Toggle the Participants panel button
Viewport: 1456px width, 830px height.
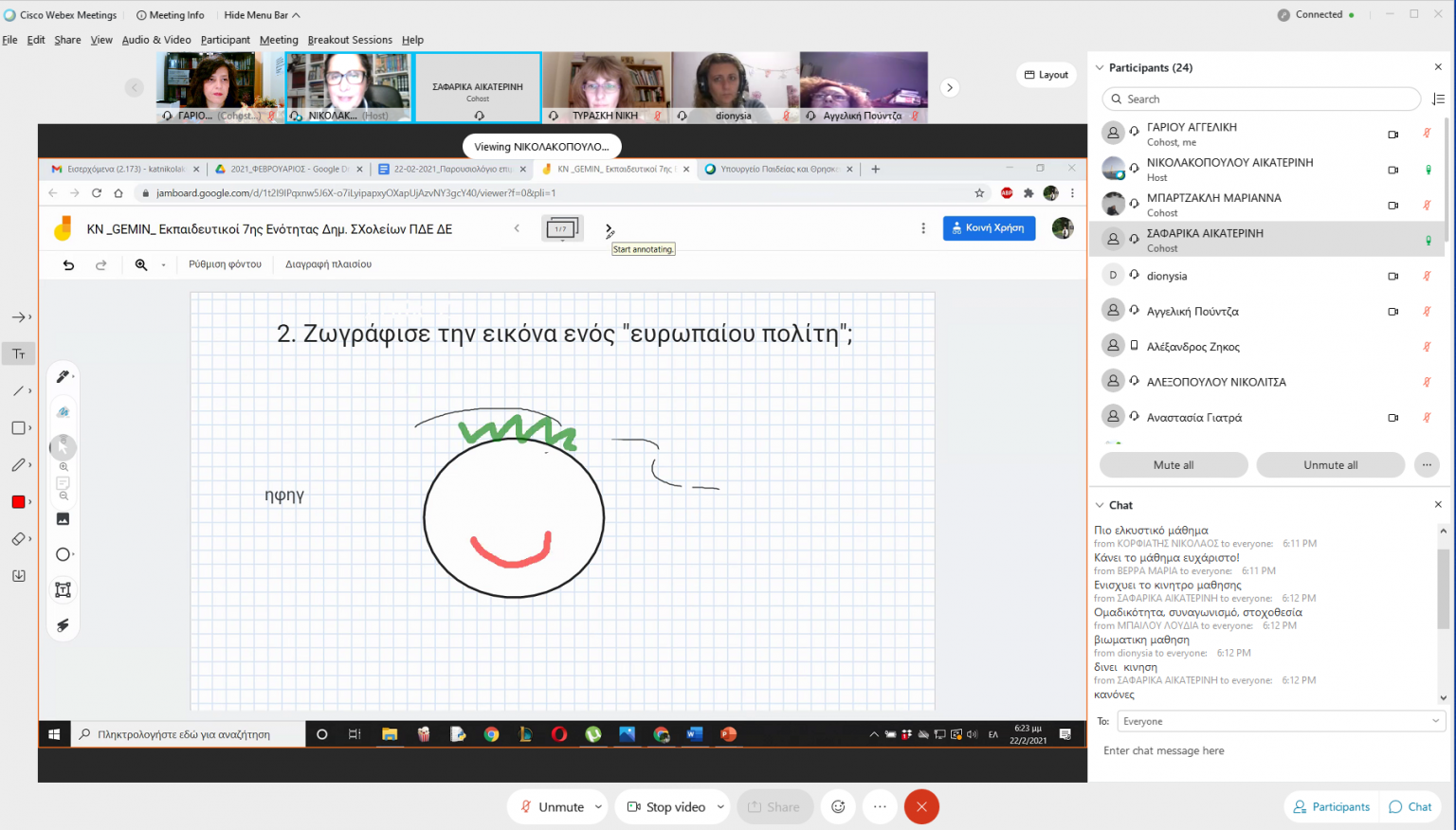coord(1332,806)
